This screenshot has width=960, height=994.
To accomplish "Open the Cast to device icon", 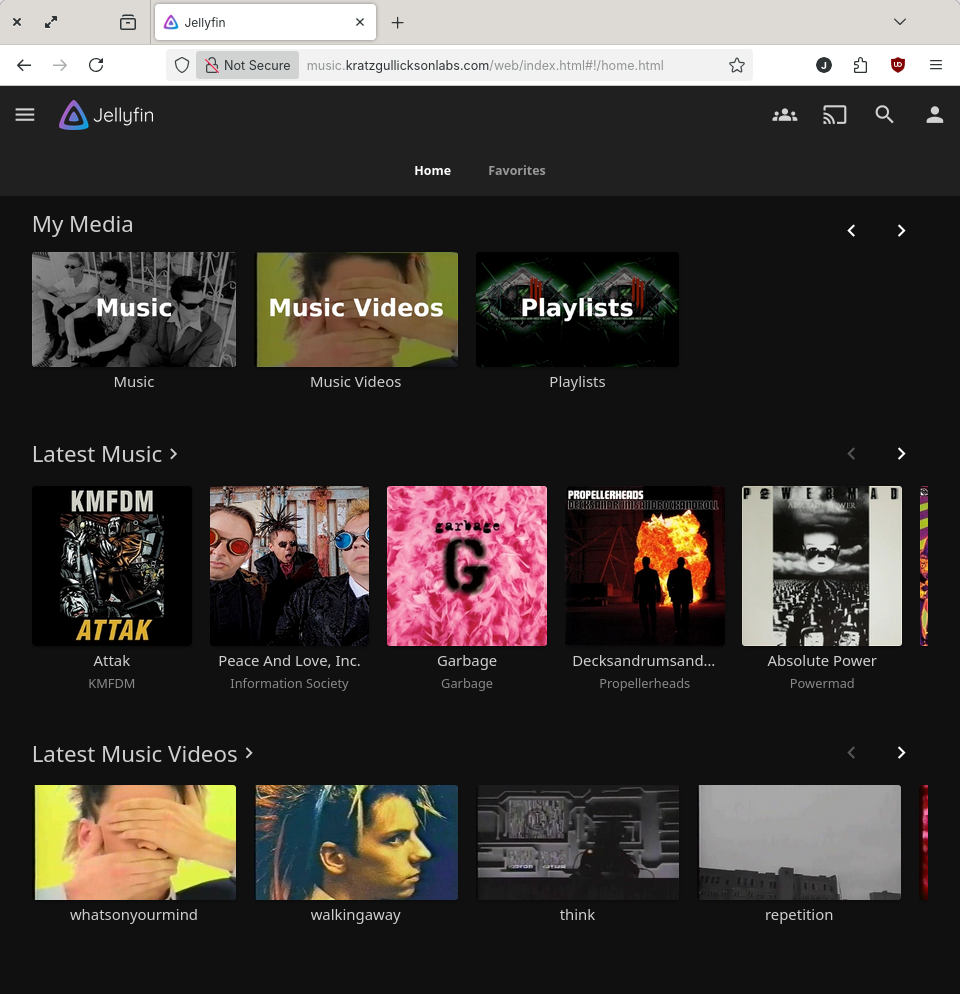I will (834, 115).
